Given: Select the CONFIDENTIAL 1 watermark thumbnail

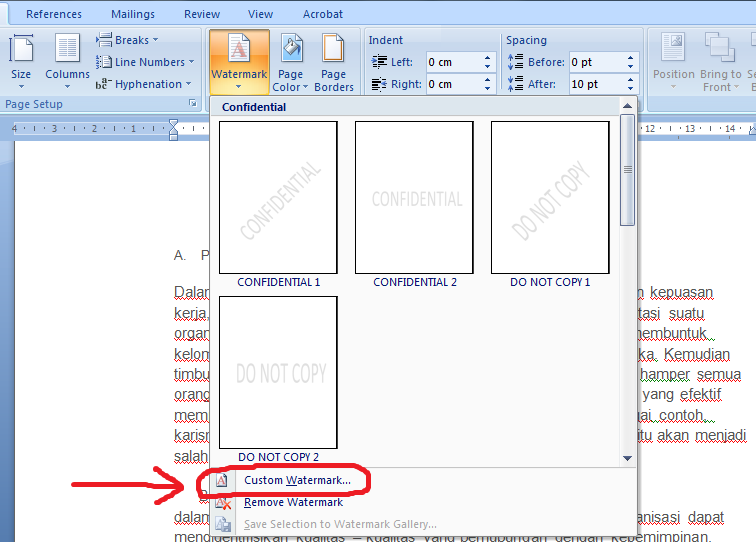Looking at the screenshot, I should pyautogui.click(x=278, y=197).
